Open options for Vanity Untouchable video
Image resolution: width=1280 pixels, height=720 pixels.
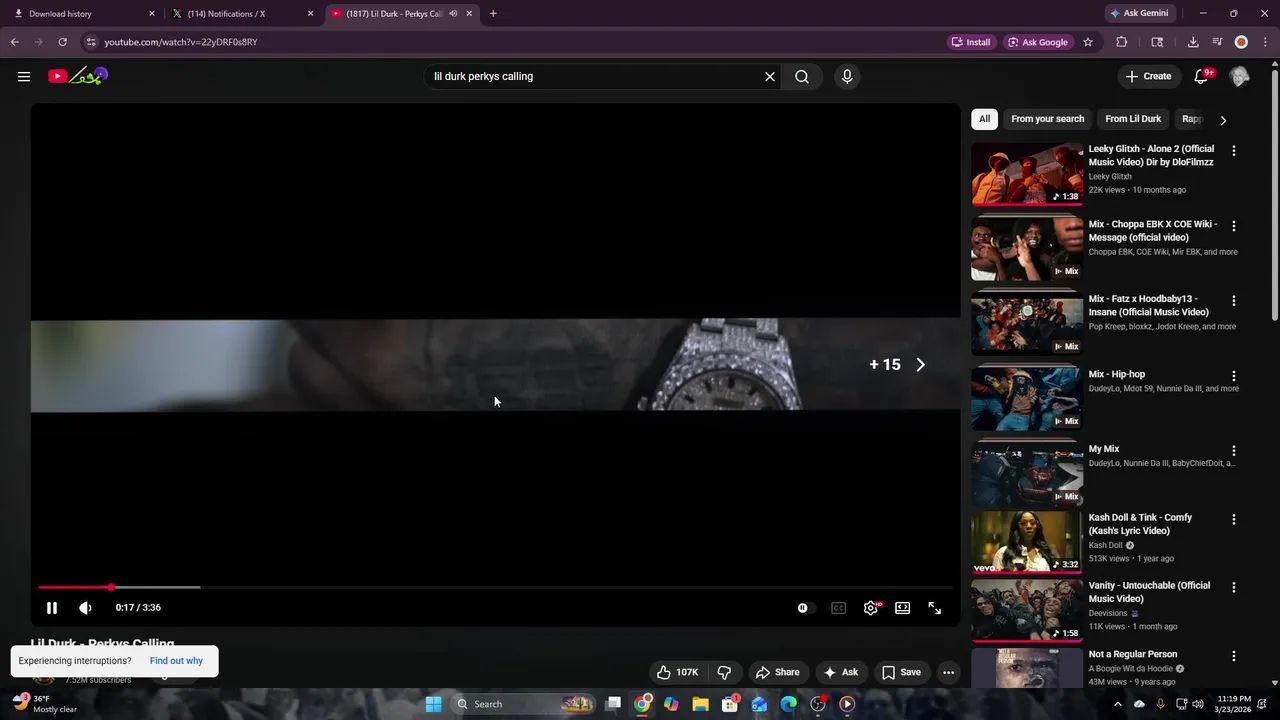tap(1234, 588)
